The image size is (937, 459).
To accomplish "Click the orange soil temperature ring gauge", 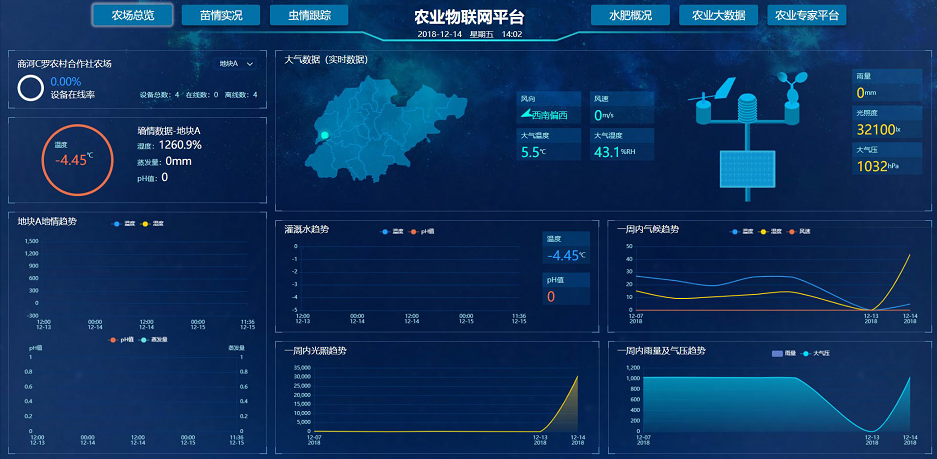I will tap(77, 160).
